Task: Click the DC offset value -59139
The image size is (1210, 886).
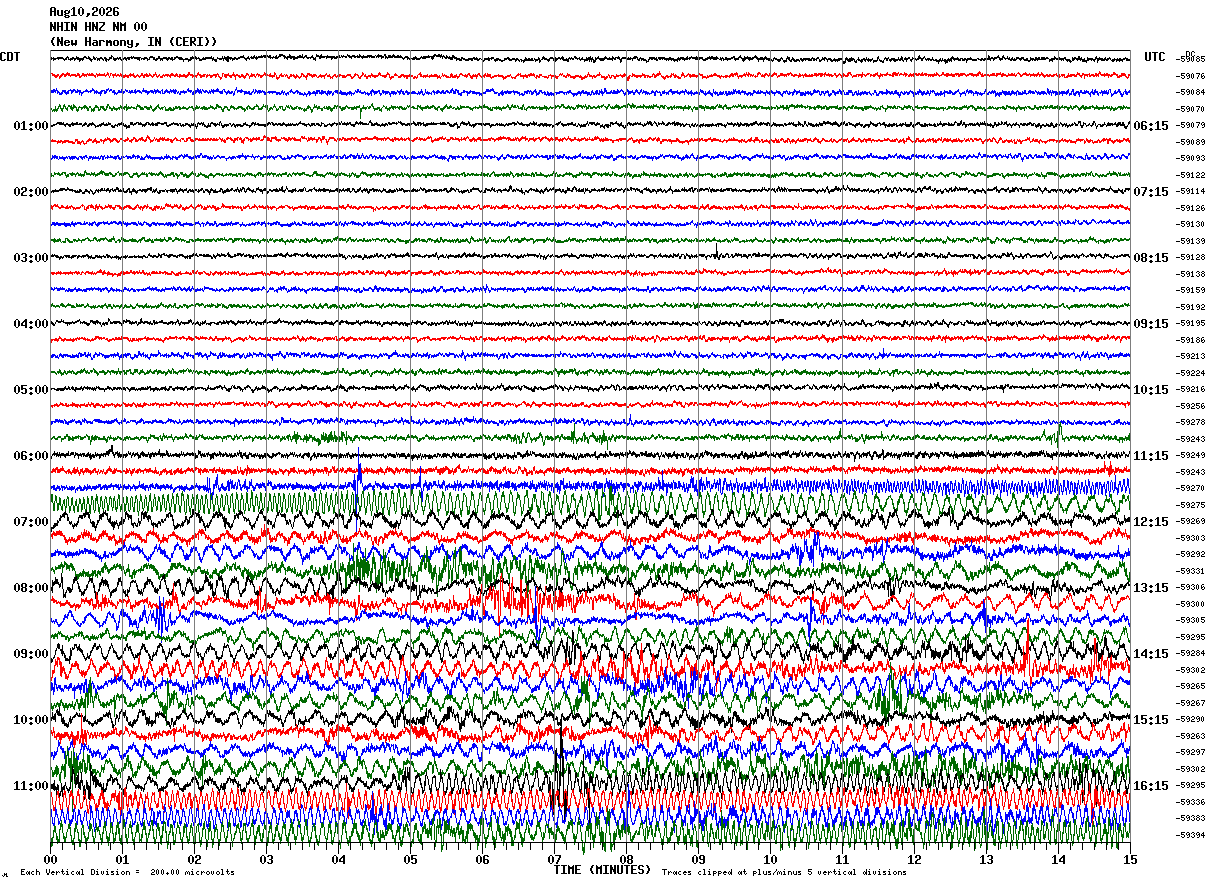Action: point(1192,241)
